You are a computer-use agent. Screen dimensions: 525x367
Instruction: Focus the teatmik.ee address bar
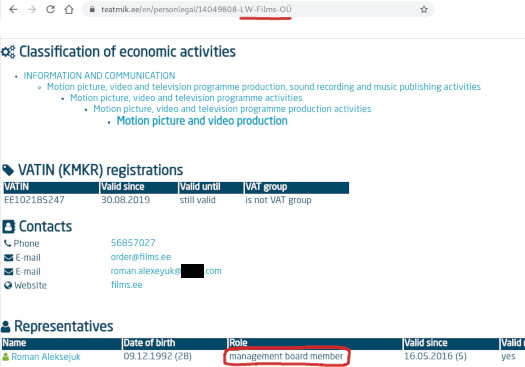click(258, 9)
